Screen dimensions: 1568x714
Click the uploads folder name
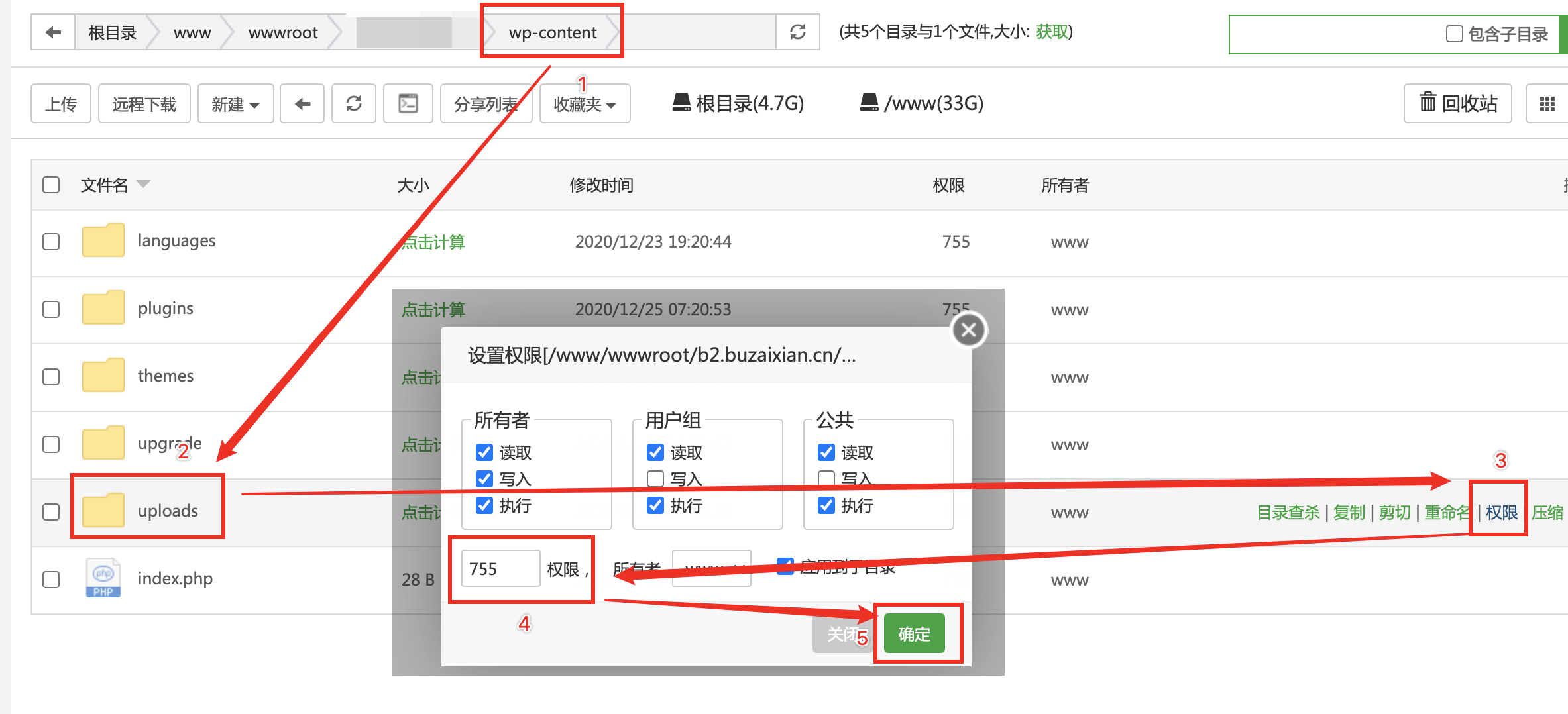(168, 511)
